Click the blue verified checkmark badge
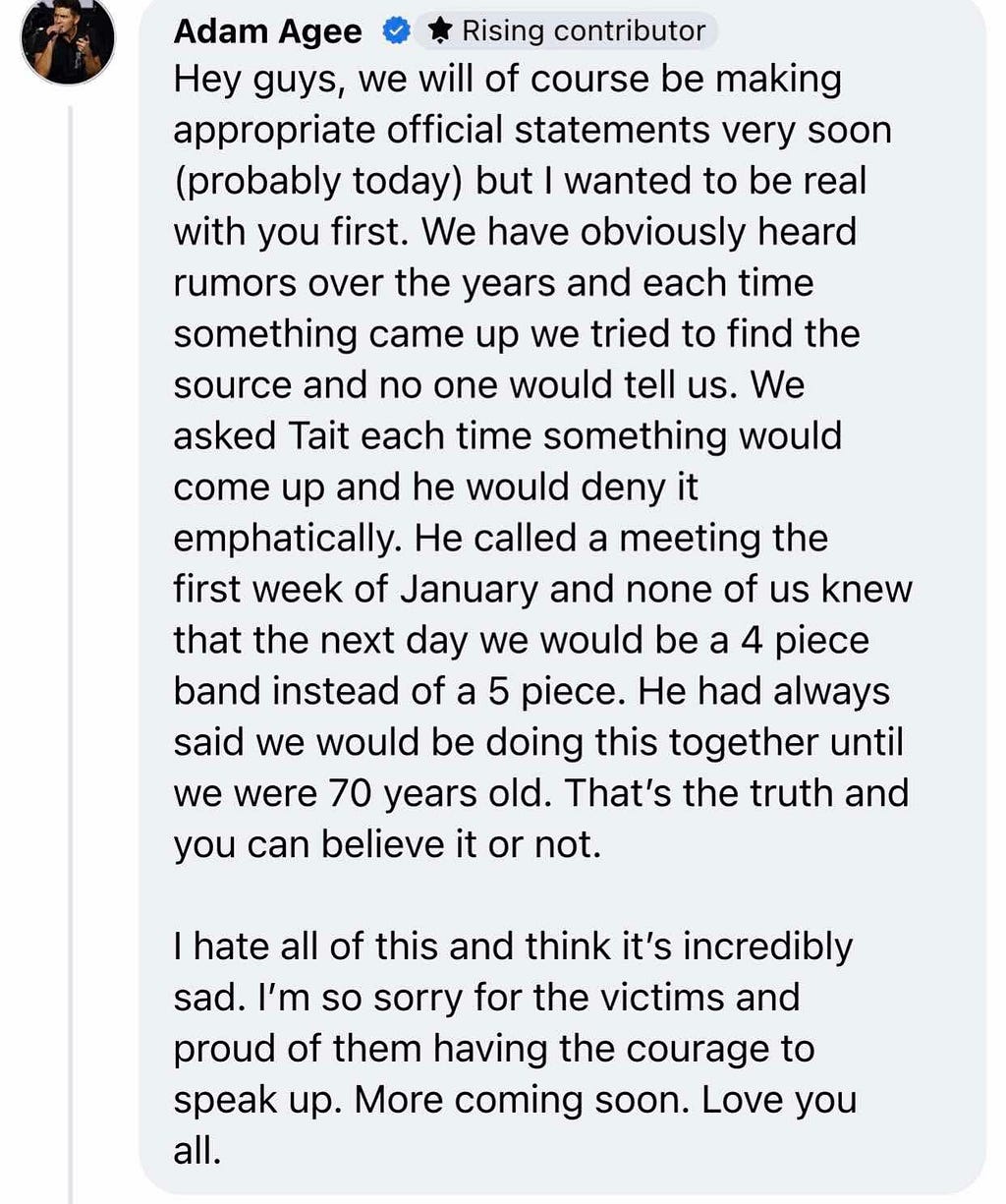This screenshot has height=1204, width=1006. [394, 31]
